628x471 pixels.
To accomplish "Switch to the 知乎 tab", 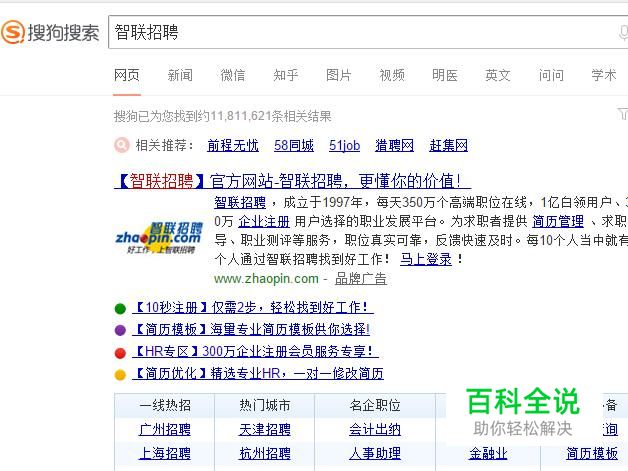I will [286, 75].
